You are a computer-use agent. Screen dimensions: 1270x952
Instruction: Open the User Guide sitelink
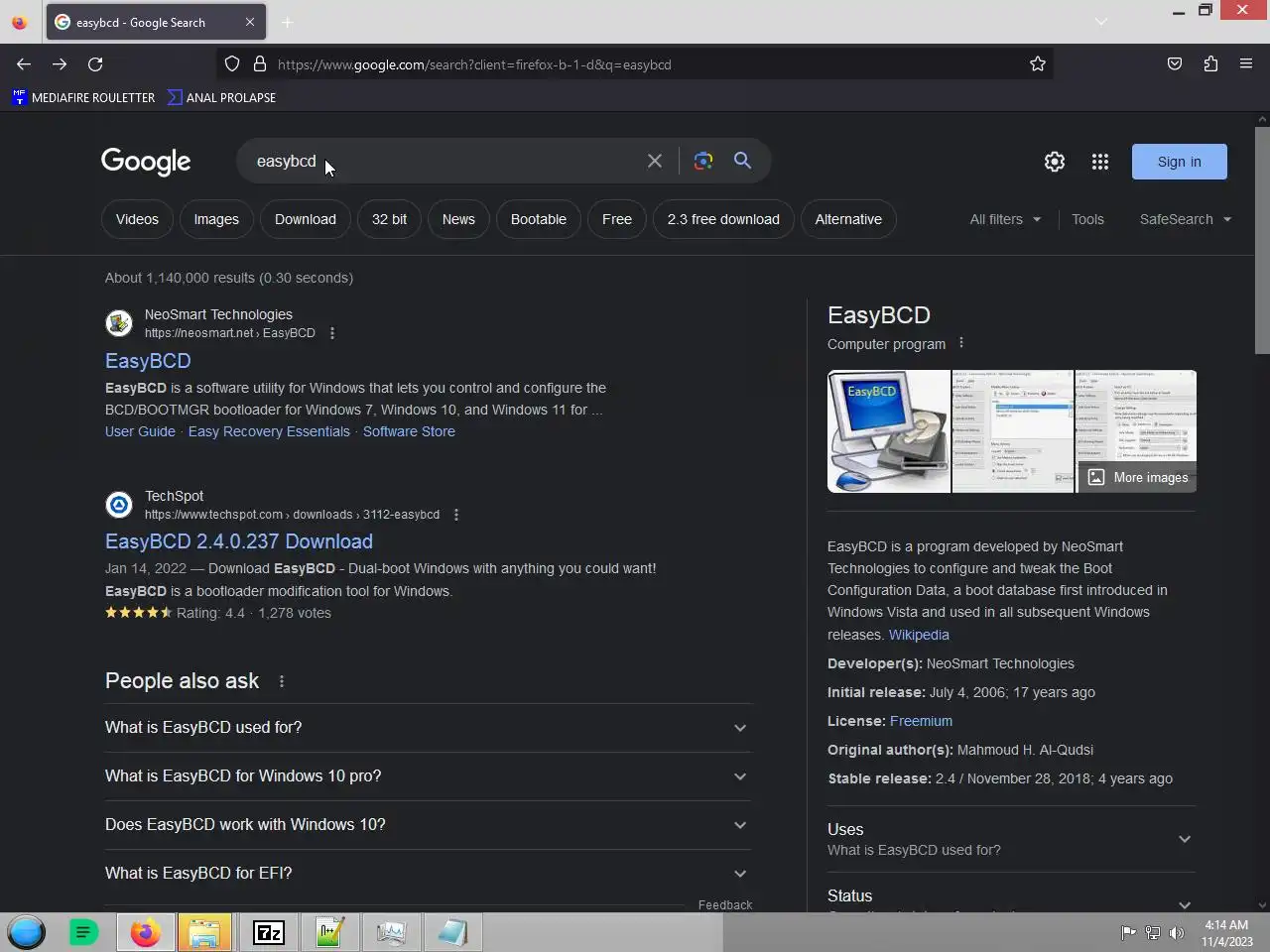tap(140, 431)
